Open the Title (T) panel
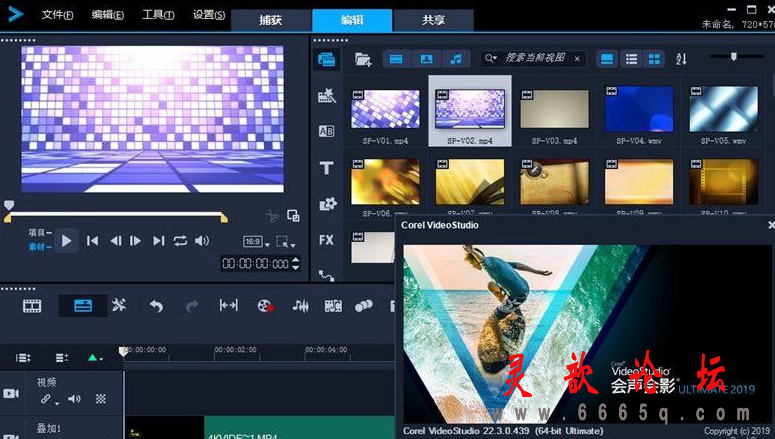 pyautogui.click(x=326, y=168)
